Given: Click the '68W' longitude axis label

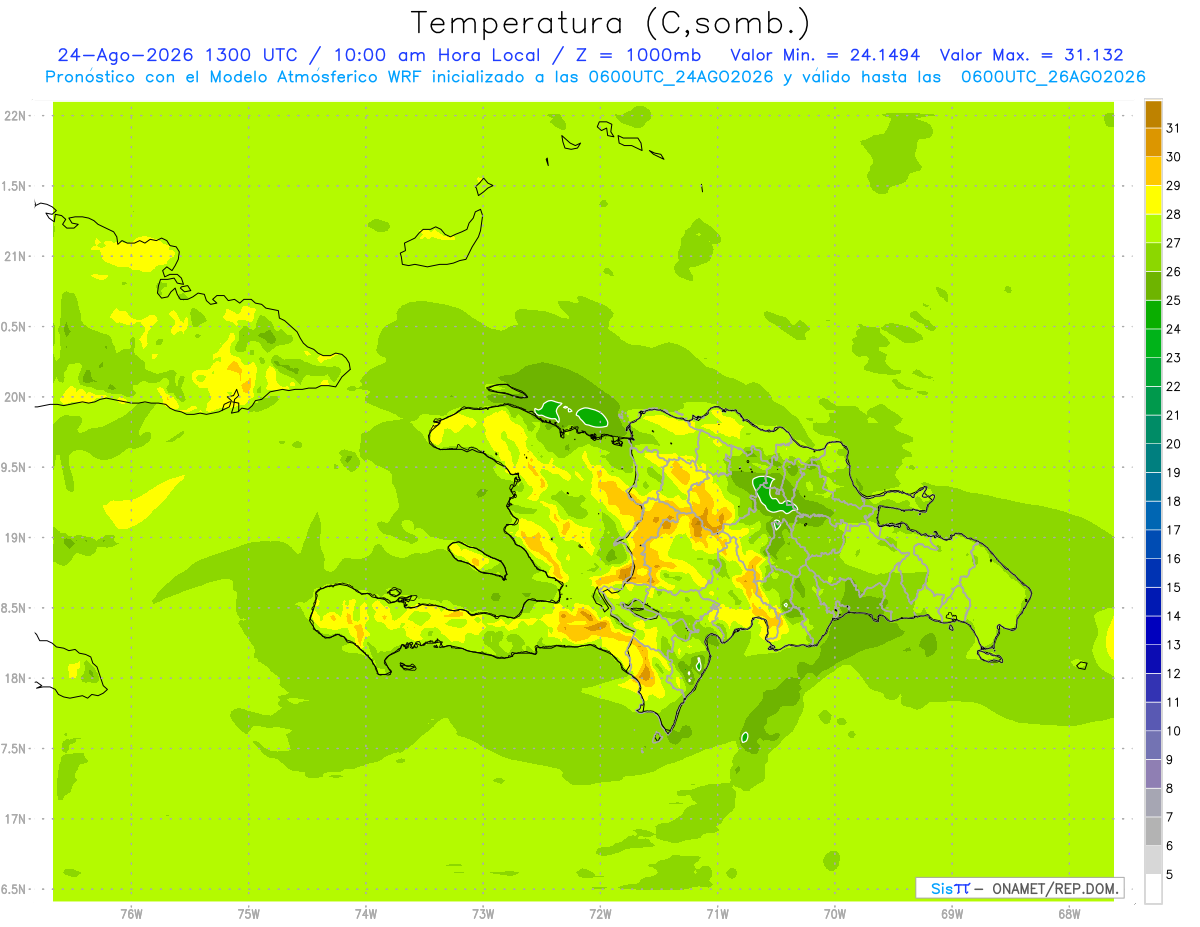Looking at the screenshot, I should (1069, 914).
